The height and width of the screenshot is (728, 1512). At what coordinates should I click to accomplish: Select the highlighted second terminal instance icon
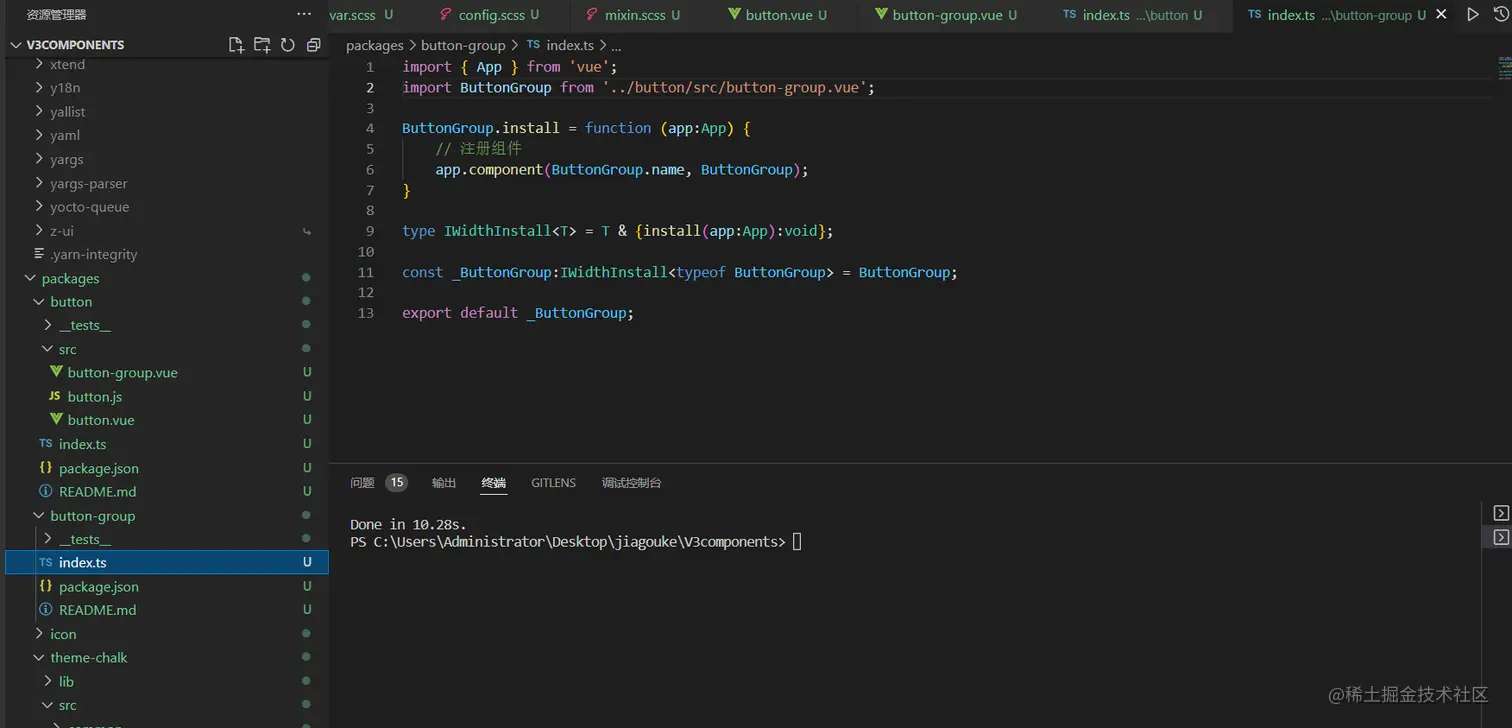pos(1501,537)
